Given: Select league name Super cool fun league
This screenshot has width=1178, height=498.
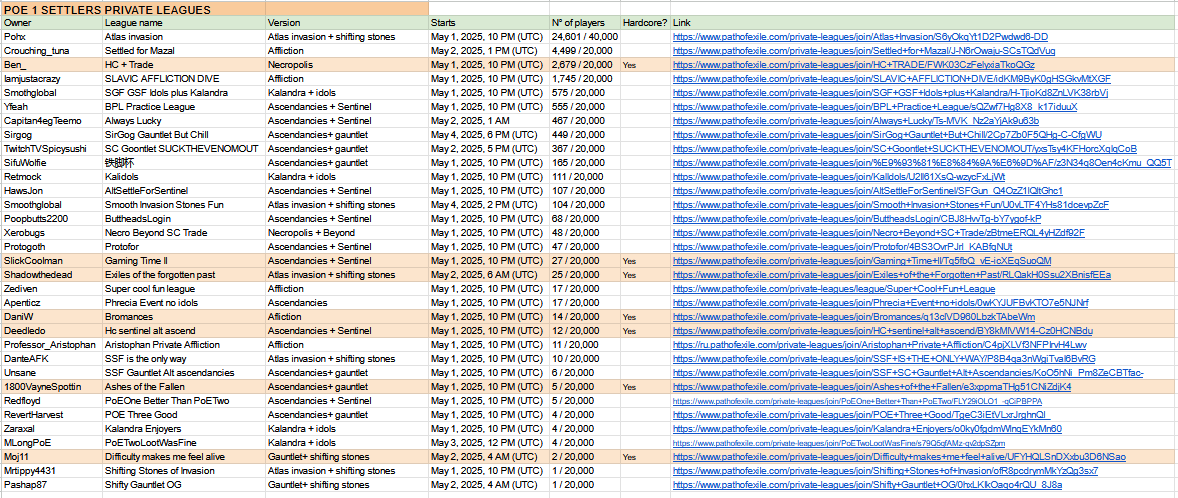Looking at the screenshot, I should (184, 288).
